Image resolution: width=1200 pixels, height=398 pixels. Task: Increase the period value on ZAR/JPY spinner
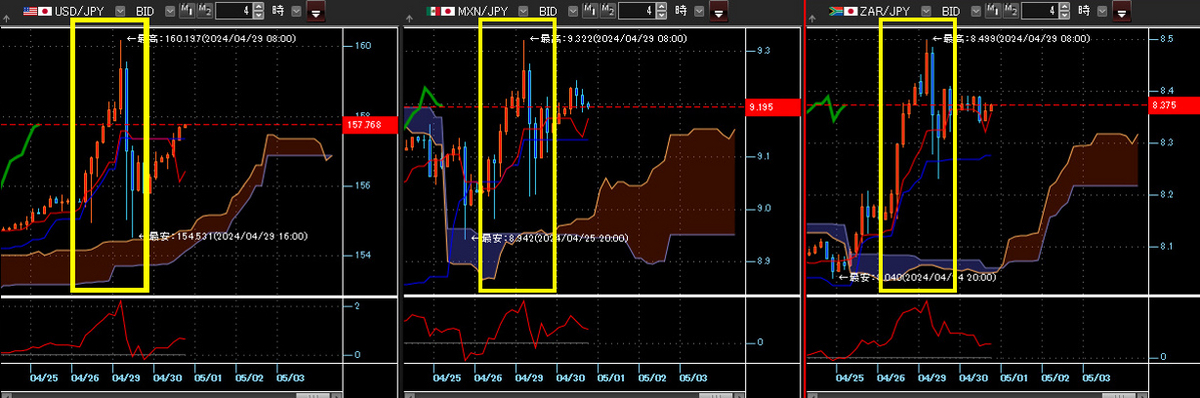pyautogui.click(x=1065, y=7)
